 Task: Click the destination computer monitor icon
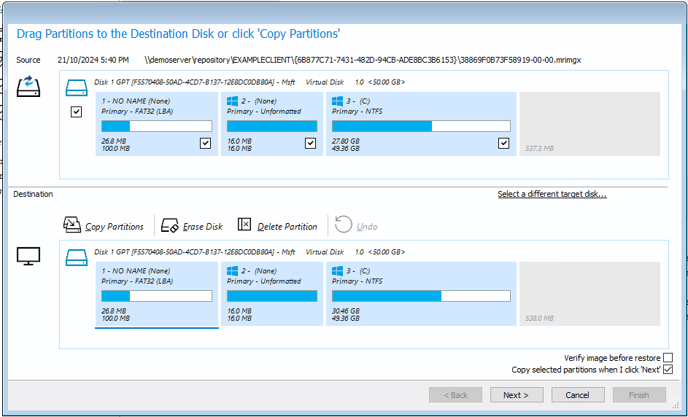click(x=29, y=256)
